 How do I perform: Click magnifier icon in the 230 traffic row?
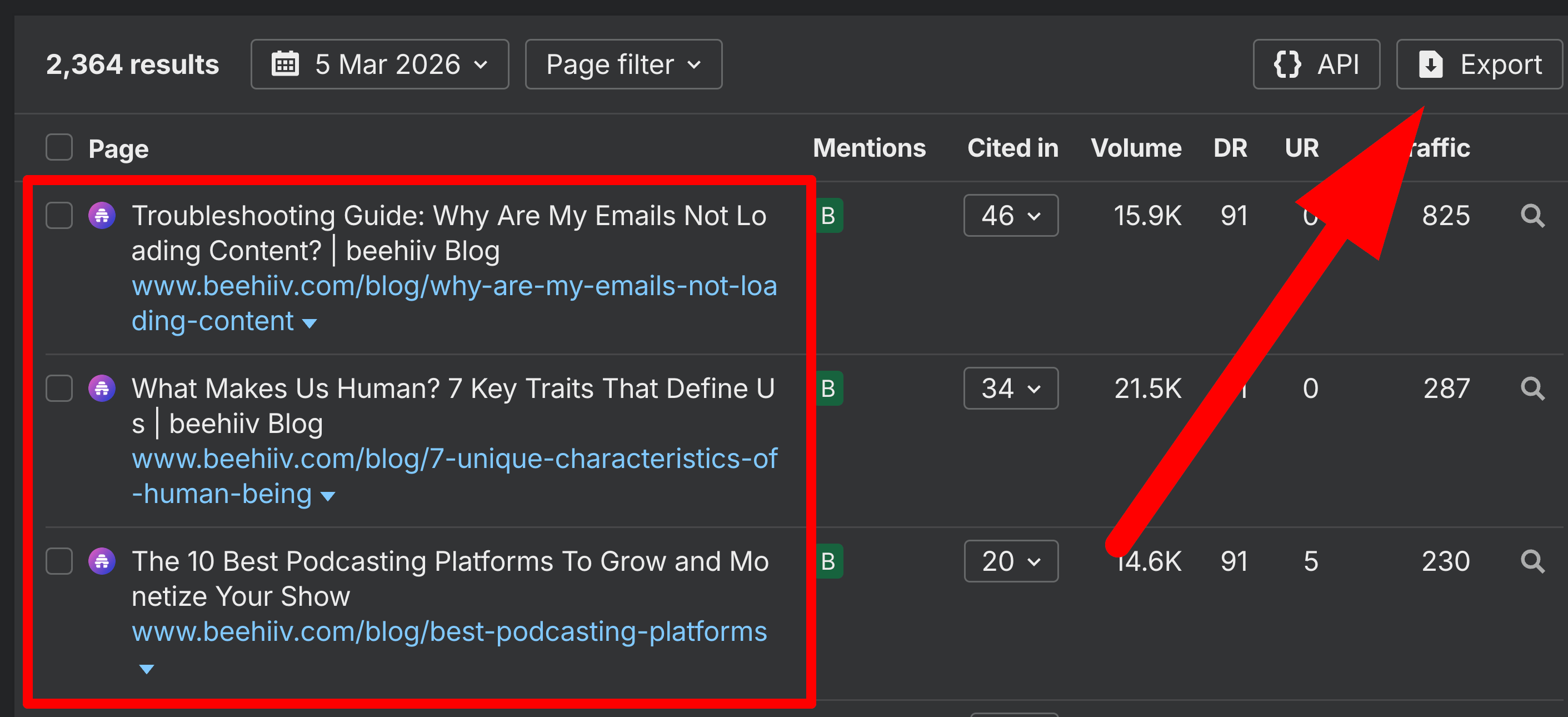tap(1531, 561)
